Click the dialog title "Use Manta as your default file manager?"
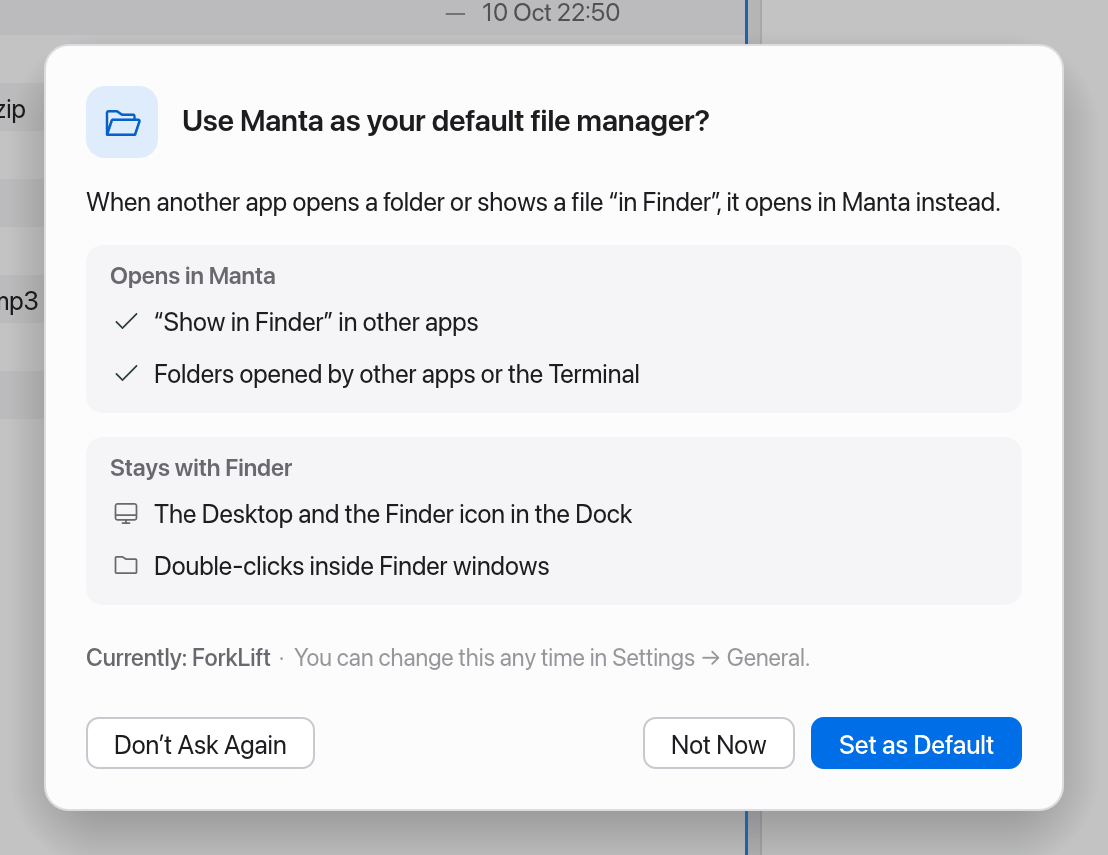The height and width of the screenshot is (855, 1108). click(x=446, y=122)
